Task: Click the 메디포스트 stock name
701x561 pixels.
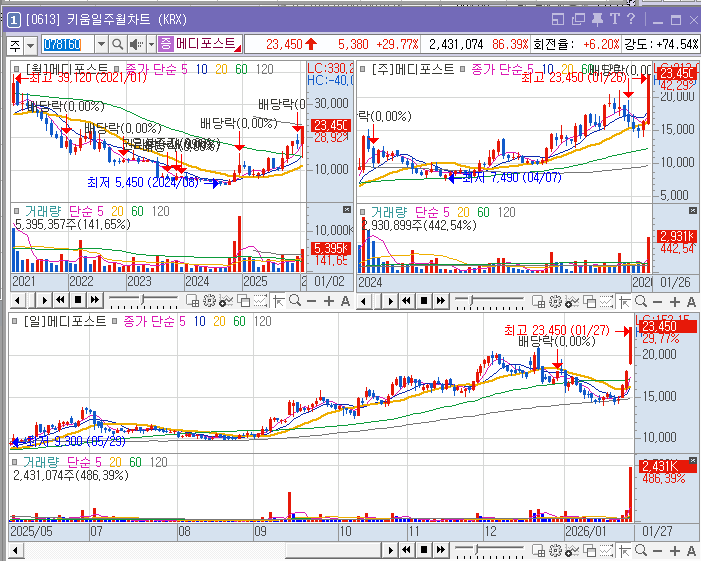Action: 206,44
